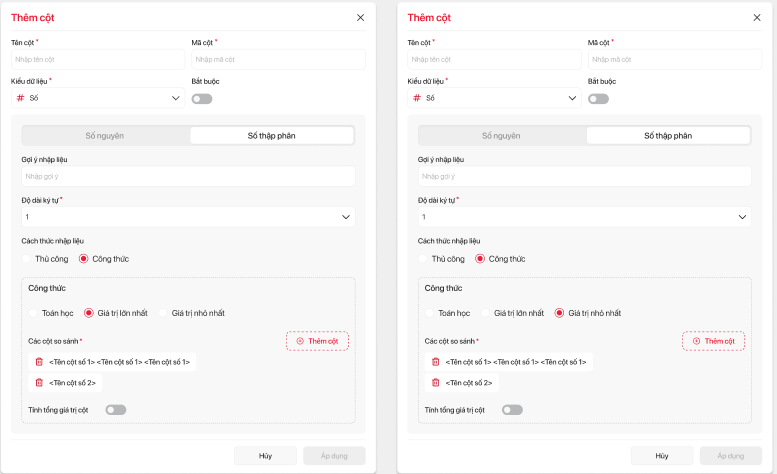777x474 pixels.
Task: Open Kiểu dữ liệu dropdown in left dialog
Action: (98, 98)
